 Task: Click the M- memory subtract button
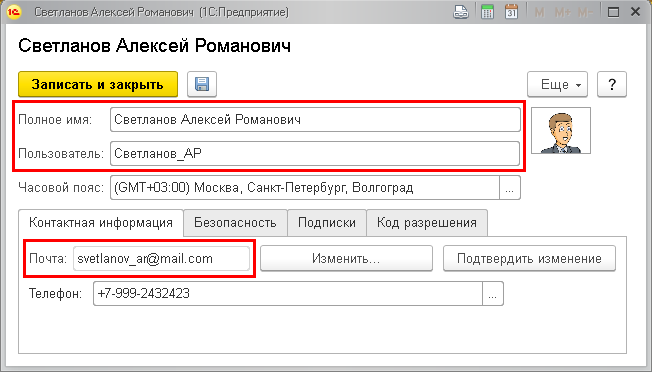click(585, 13)
